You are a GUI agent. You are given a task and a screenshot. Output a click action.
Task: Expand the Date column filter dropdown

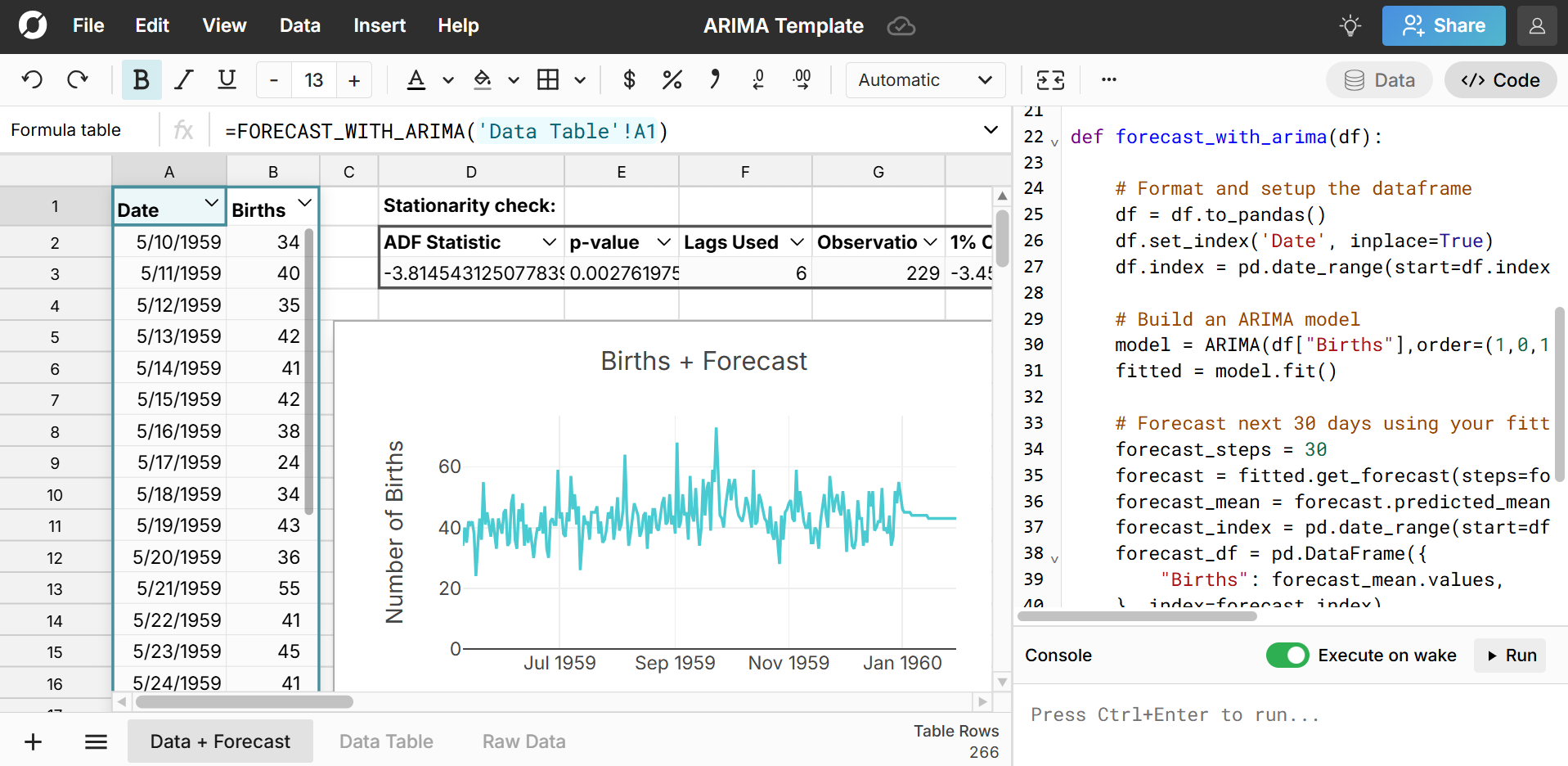point(212,202)
